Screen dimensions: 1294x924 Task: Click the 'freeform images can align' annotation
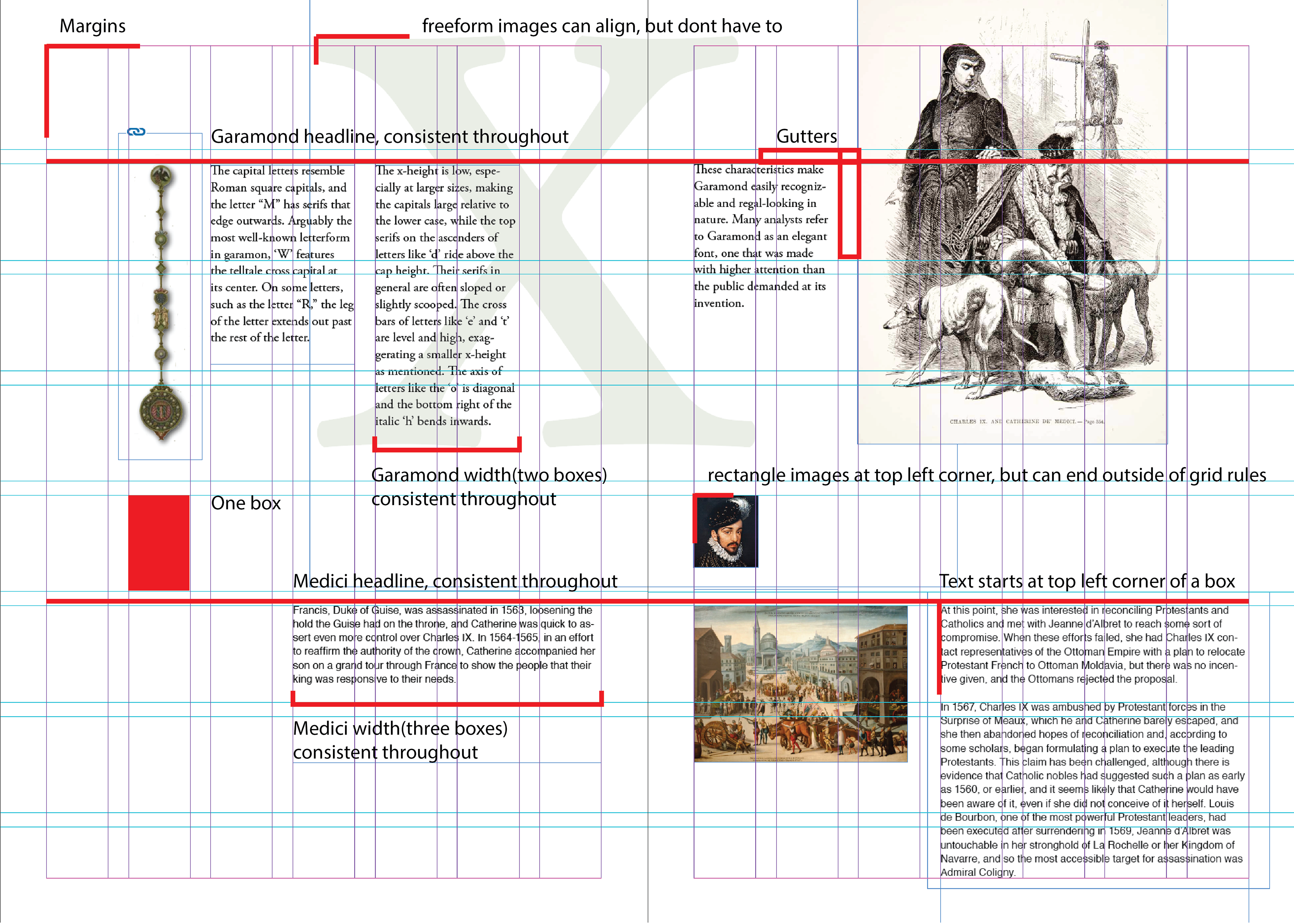click(602, 26)
